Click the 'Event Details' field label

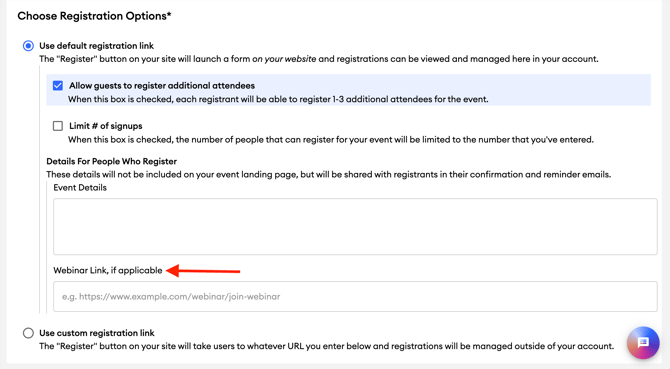[80, 187]
